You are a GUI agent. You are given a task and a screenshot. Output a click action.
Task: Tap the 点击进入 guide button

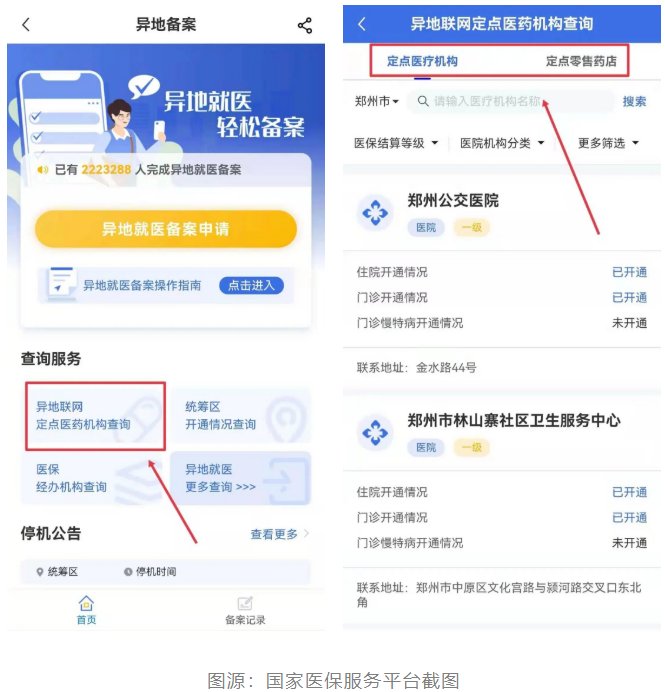click(x=251, y=286)
